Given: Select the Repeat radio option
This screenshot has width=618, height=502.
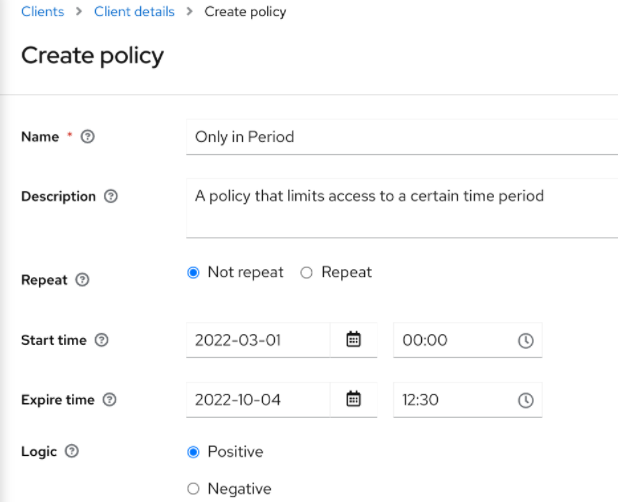Looking at the screenshot, I should coord(307,273).
